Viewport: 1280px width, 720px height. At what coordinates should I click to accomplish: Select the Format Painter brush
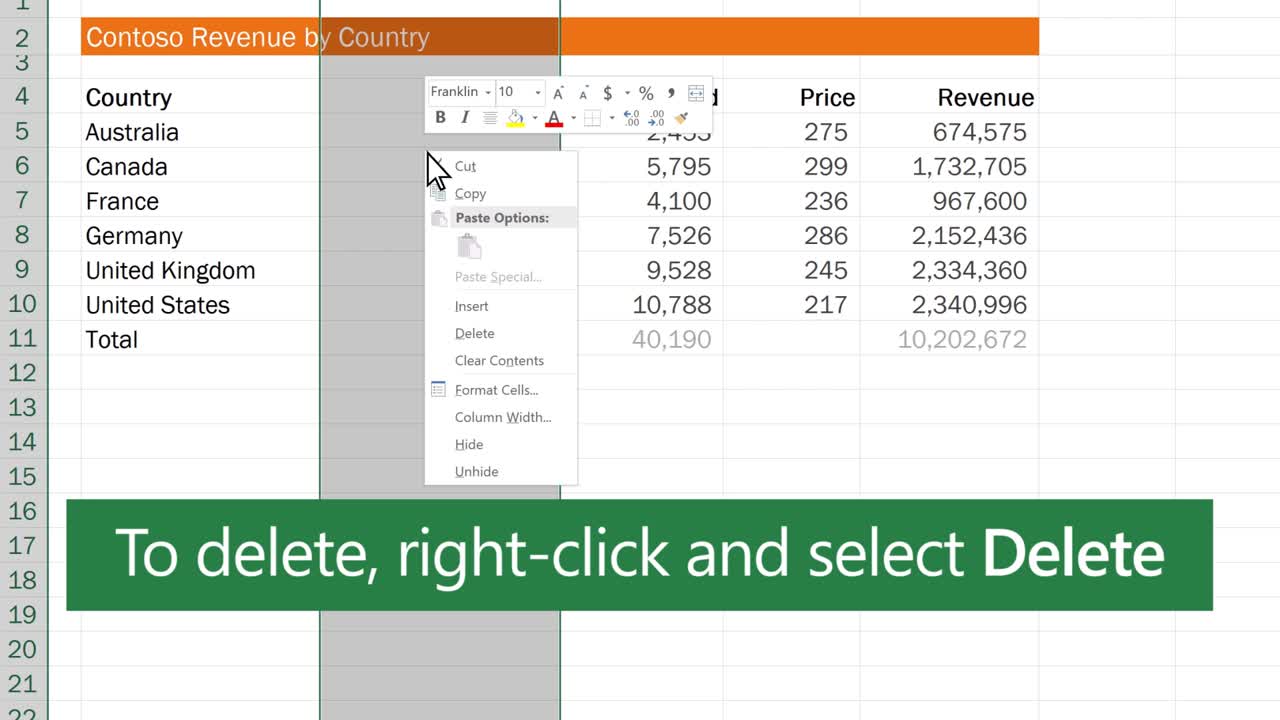coord(682,118)
